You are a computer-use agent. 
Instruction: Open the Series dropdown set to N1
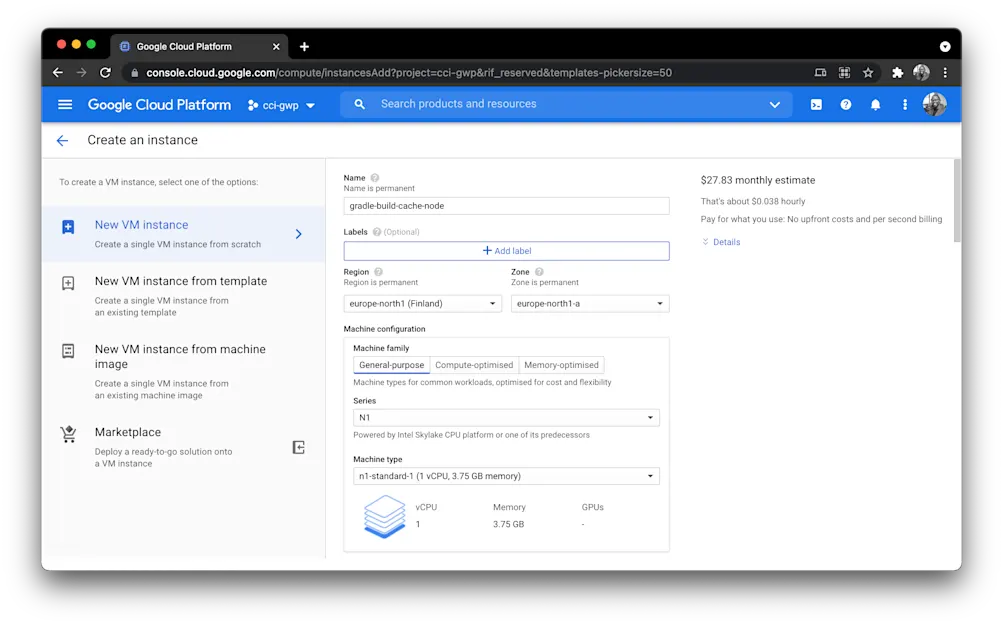pos(505,417)
